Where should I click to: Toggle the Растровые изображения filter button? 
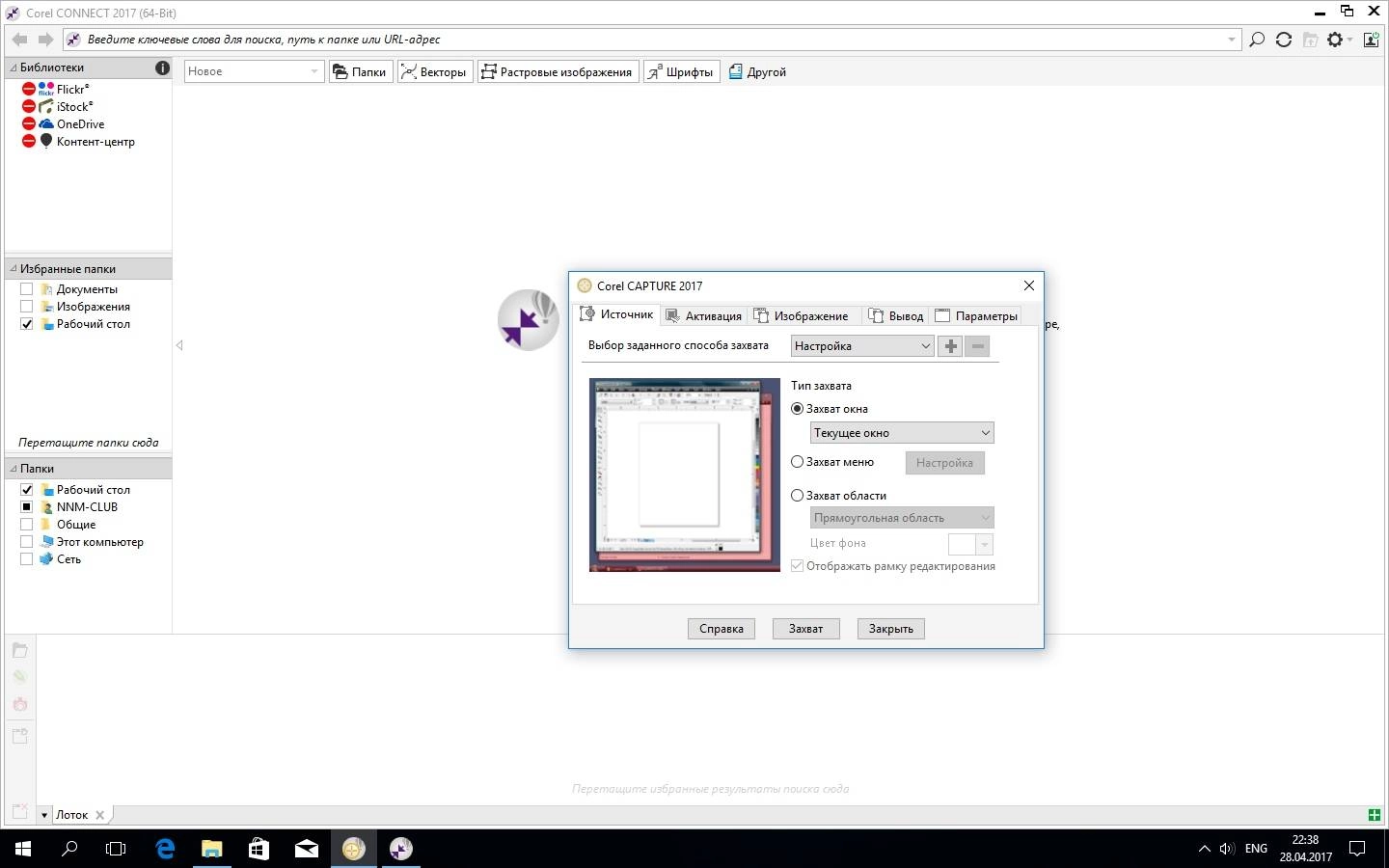(x=558, y=71)
